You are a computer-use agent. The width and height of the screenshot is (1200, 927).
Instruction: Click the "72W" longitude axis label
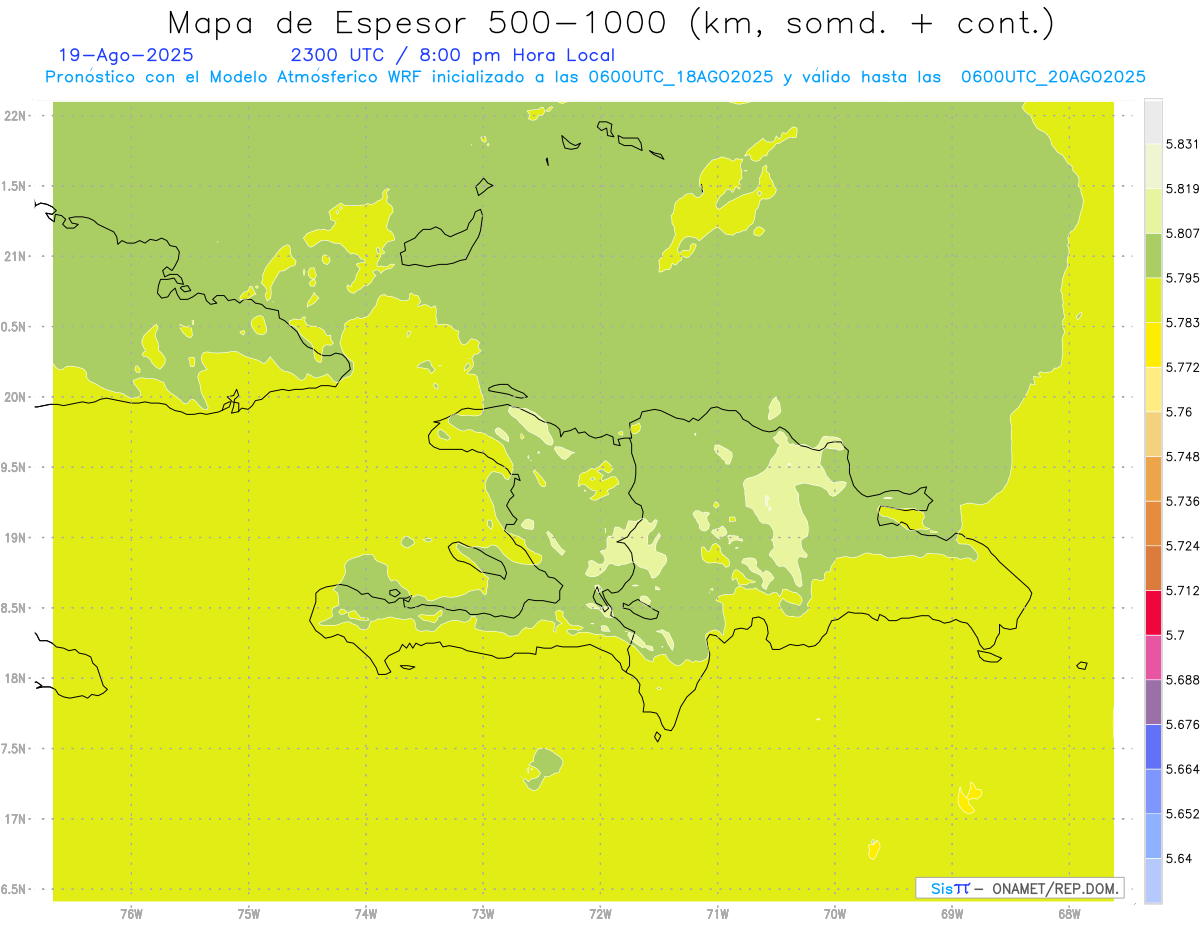(x=600, y=913)
